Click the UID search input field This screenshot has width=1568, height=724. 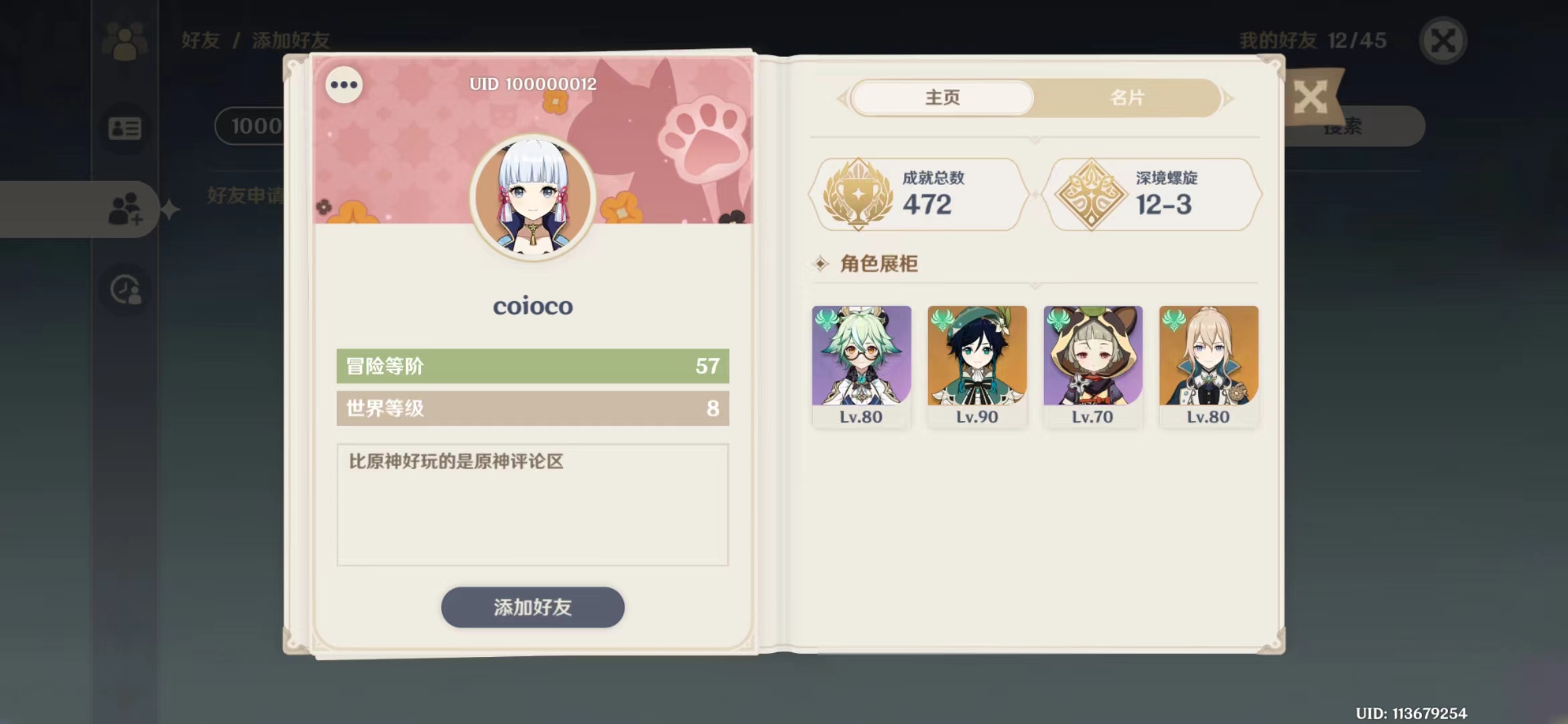click(x=249, y=126)
